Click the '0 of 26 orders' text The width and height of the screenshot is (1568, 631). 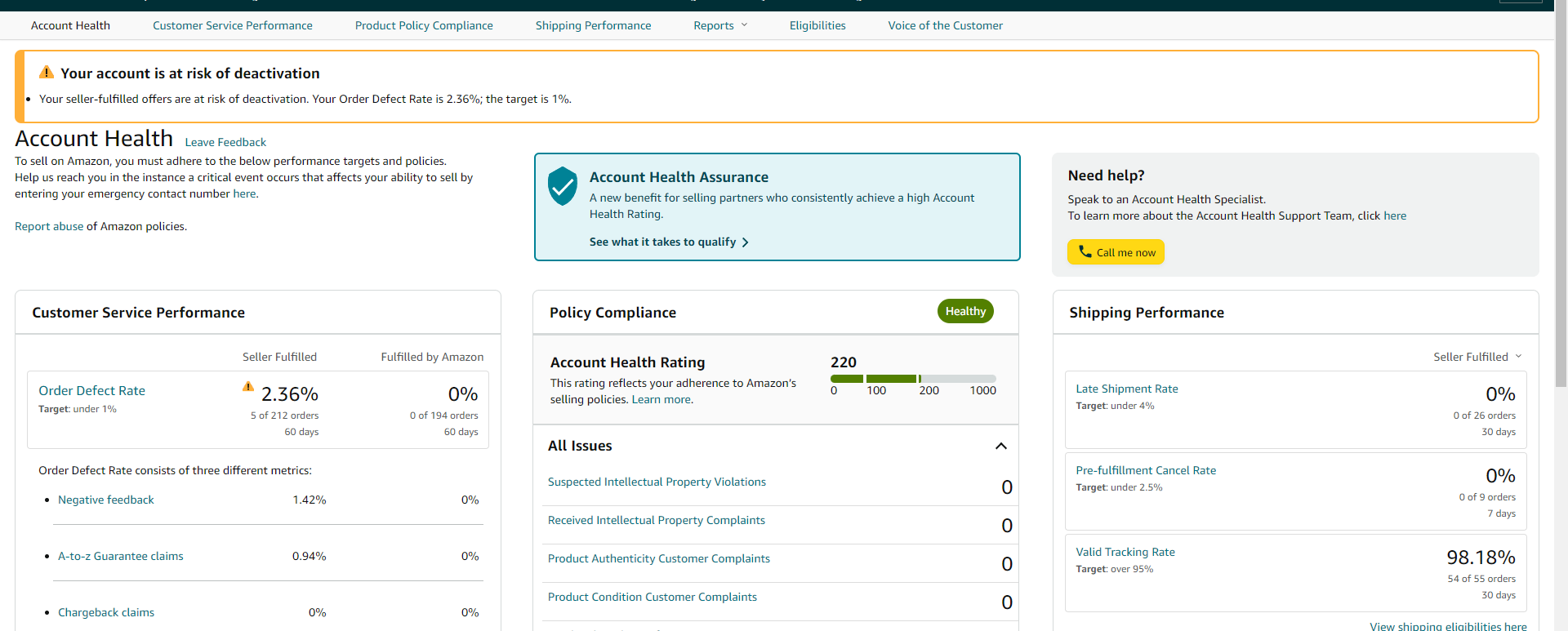pyautogui.click(x=1485, y=415)
